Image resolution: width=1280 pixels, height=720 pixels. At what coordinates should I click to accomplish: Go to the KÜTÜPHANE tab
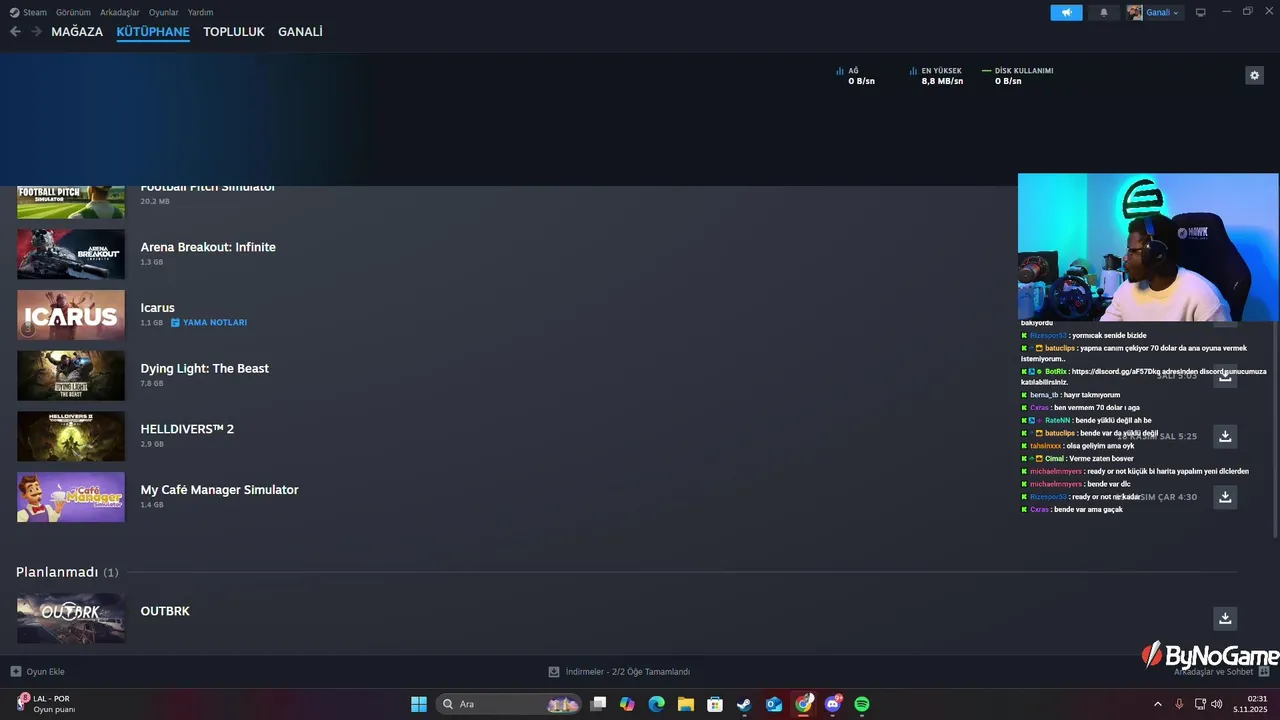coord(153,32)
